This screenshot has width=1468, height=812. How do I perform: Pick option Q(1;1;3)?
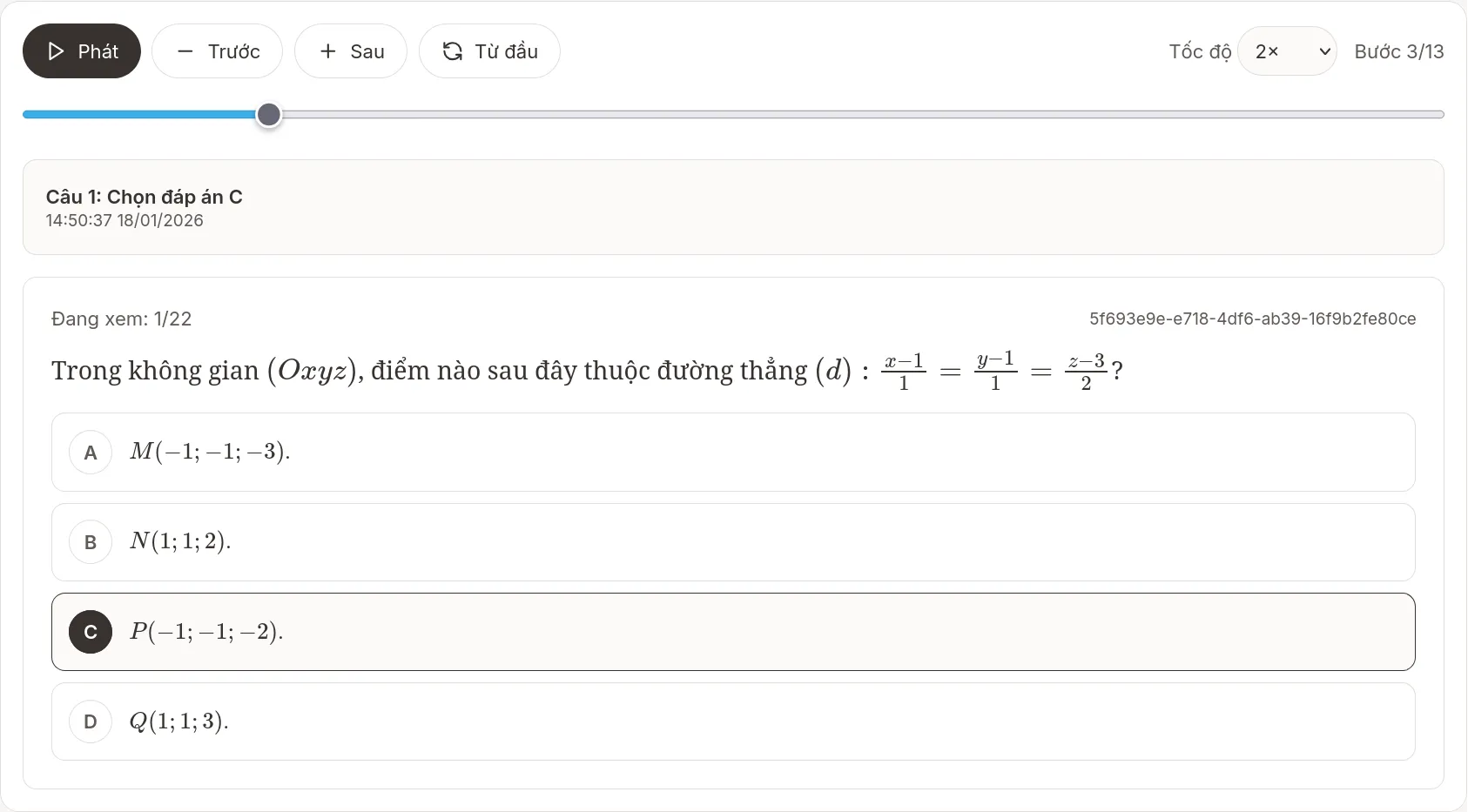click(x=178, y=721)
